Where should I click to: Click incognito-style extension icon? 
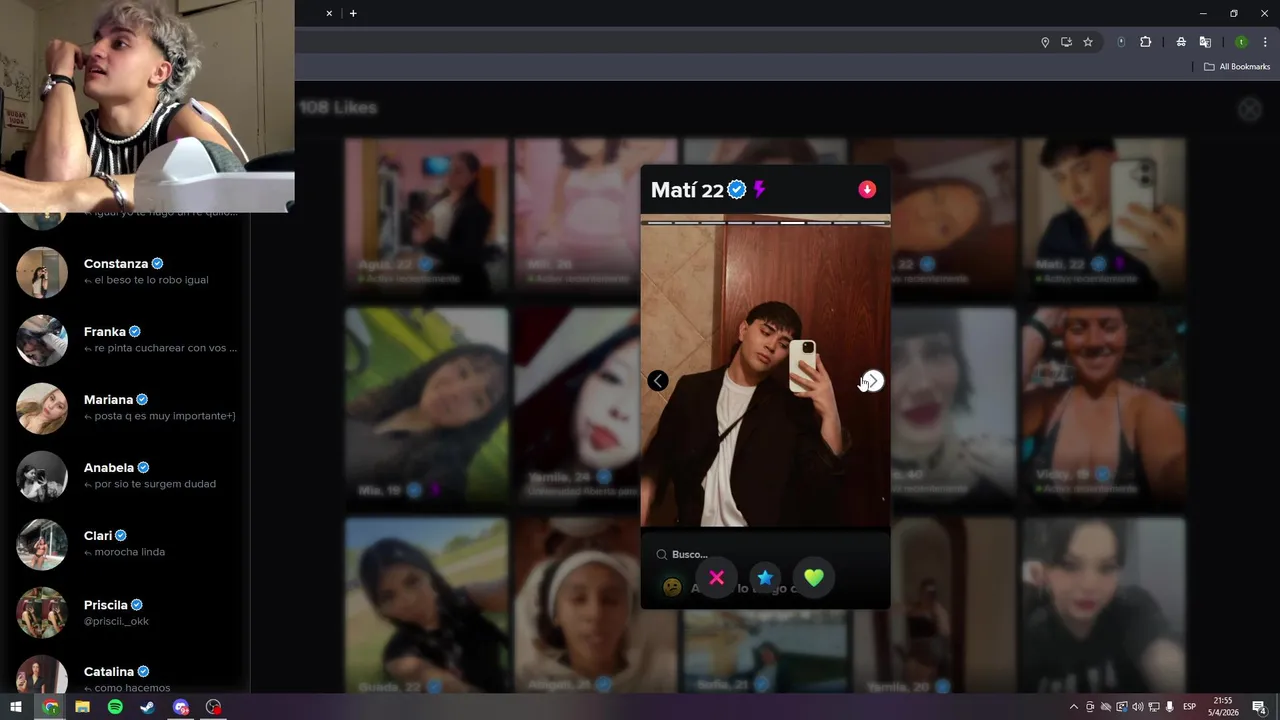coord(1181,42)
